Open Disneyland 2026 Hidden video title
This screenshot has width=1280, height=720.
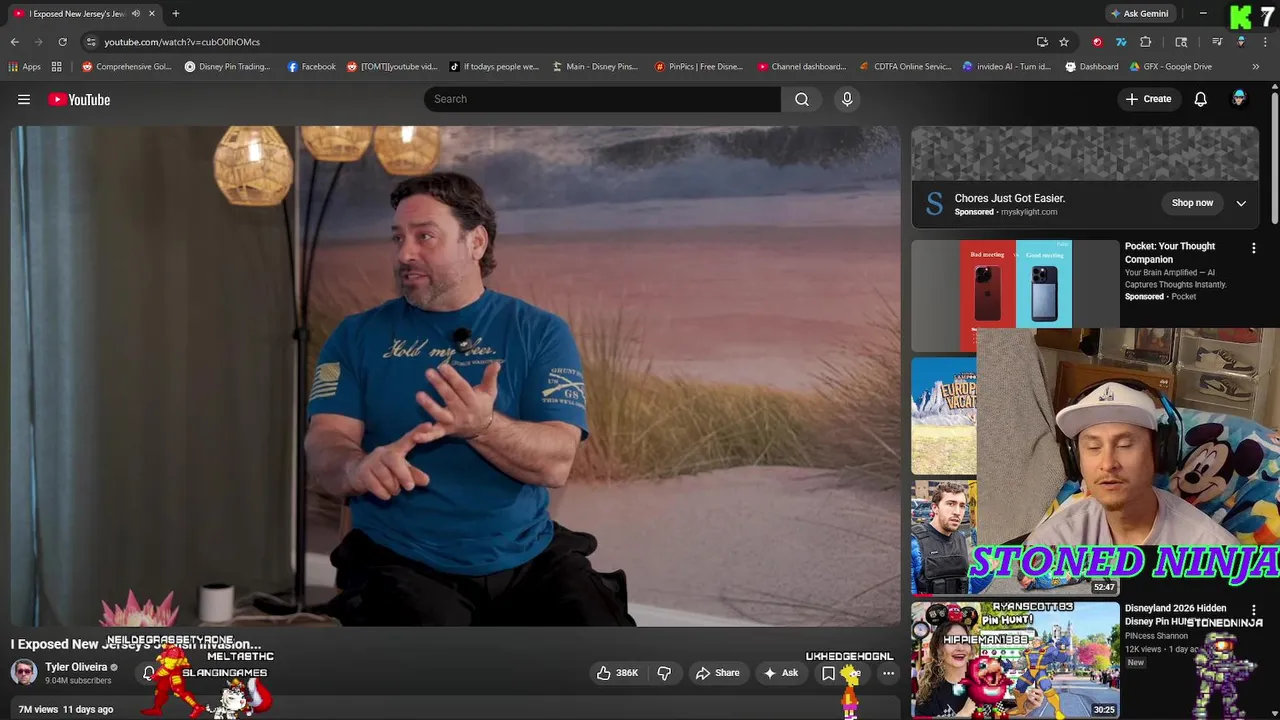pyautogui.click(x=1175, y=614)
